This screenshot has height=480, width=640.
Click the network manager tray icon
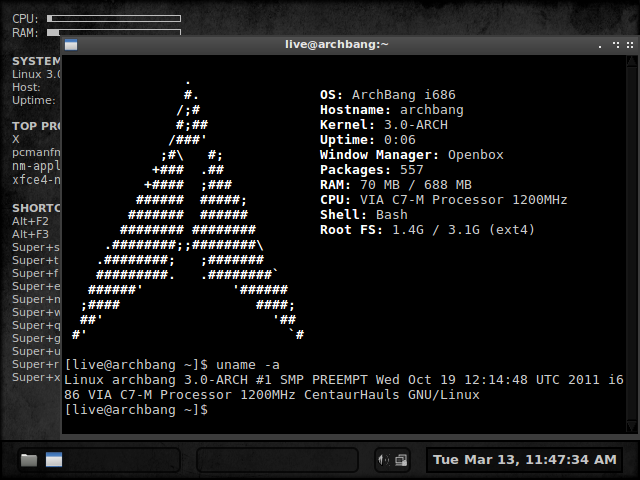coord(401,460)
